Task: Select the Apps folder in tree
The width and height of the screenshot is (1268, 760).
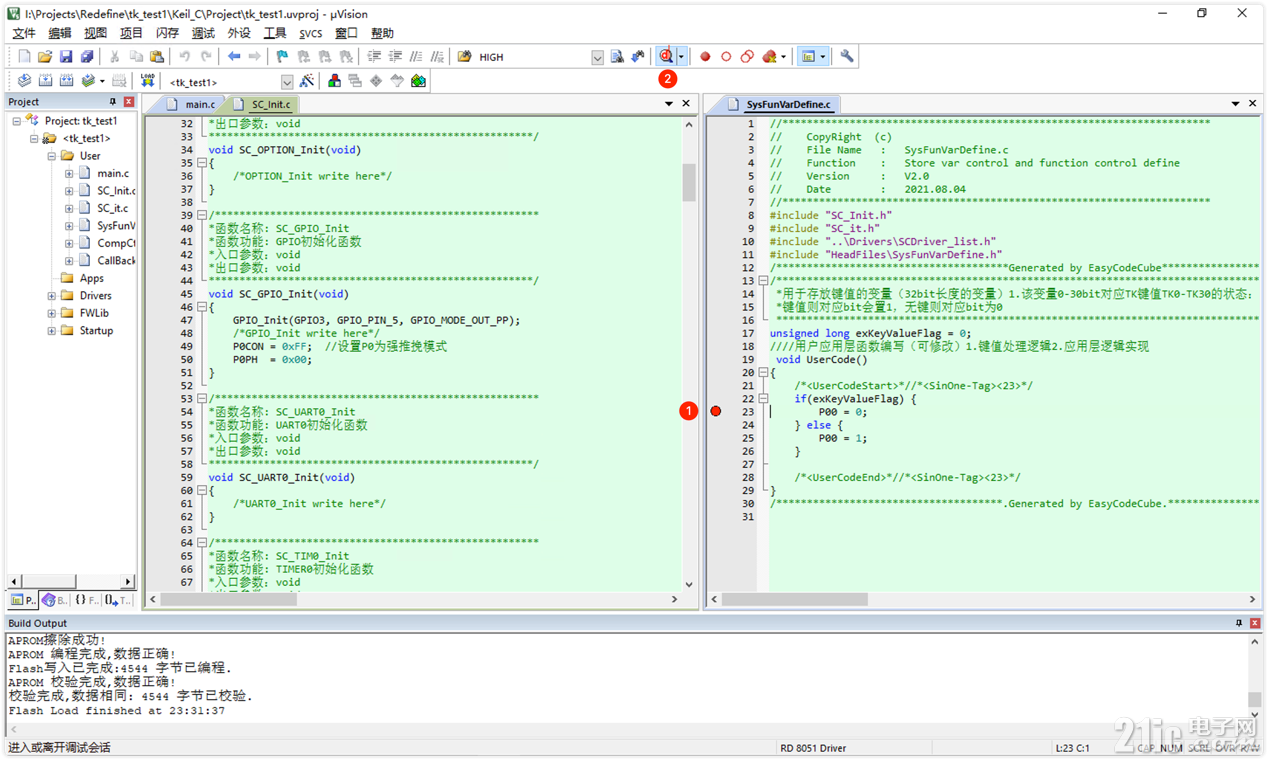Action: pos(92,278)
